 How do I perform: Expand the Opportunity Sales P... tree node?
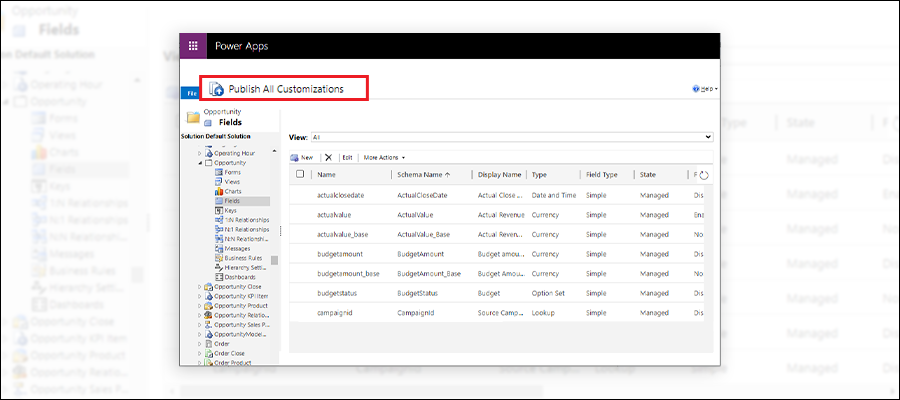(x=200, y=325)
